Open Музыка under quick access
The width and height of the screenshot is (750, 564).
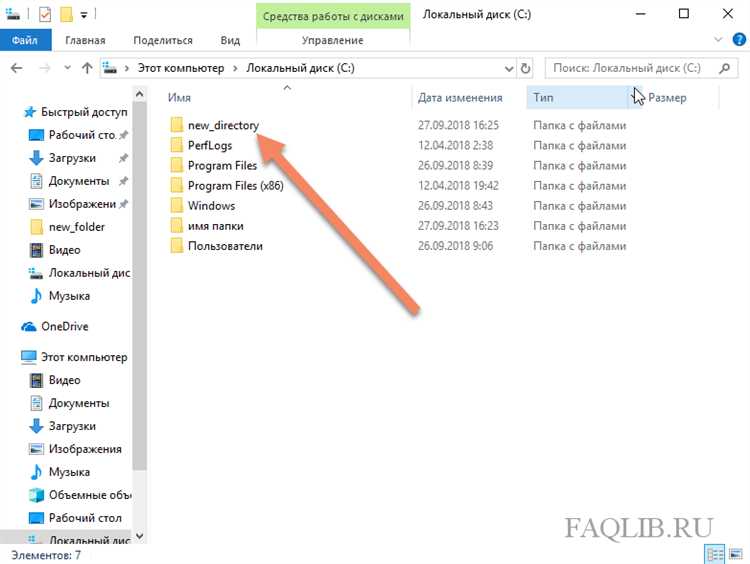pos(69,296)
